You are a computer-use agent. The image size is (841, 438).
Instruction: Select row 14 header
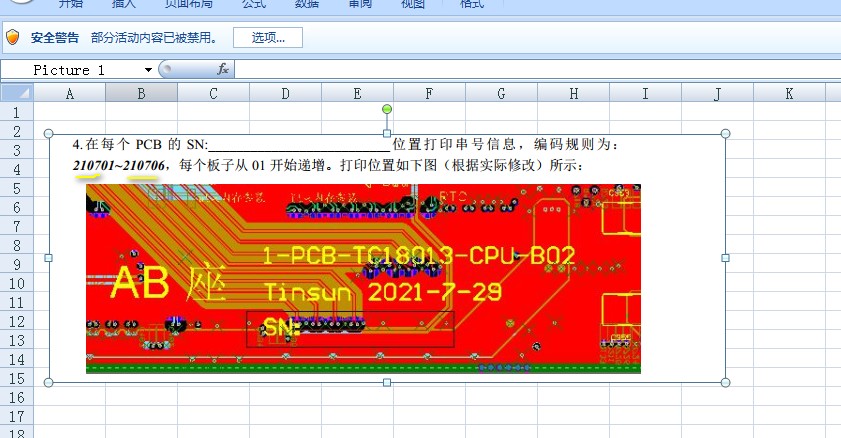point(17,360)
